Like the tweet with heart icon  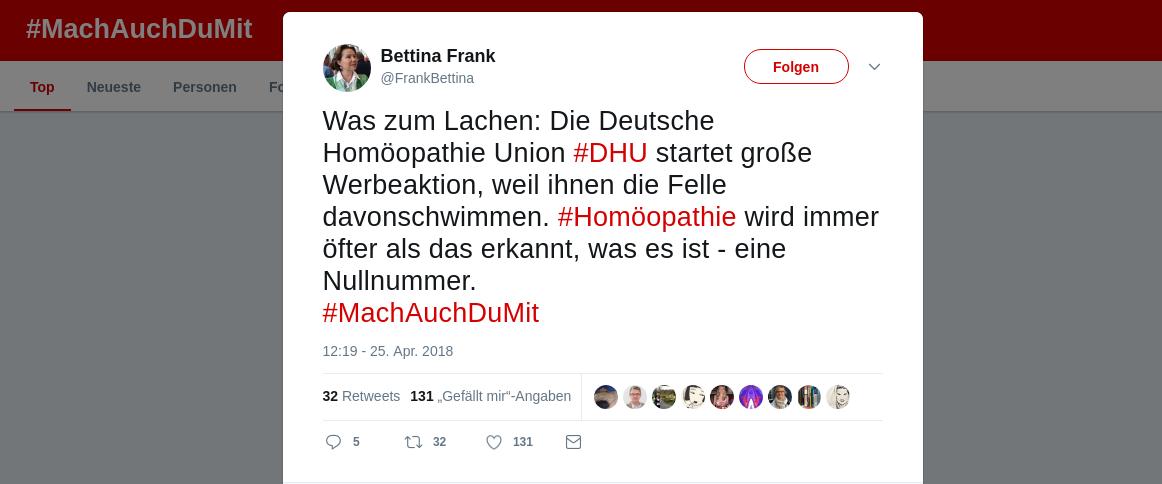[x=494, y=442]
